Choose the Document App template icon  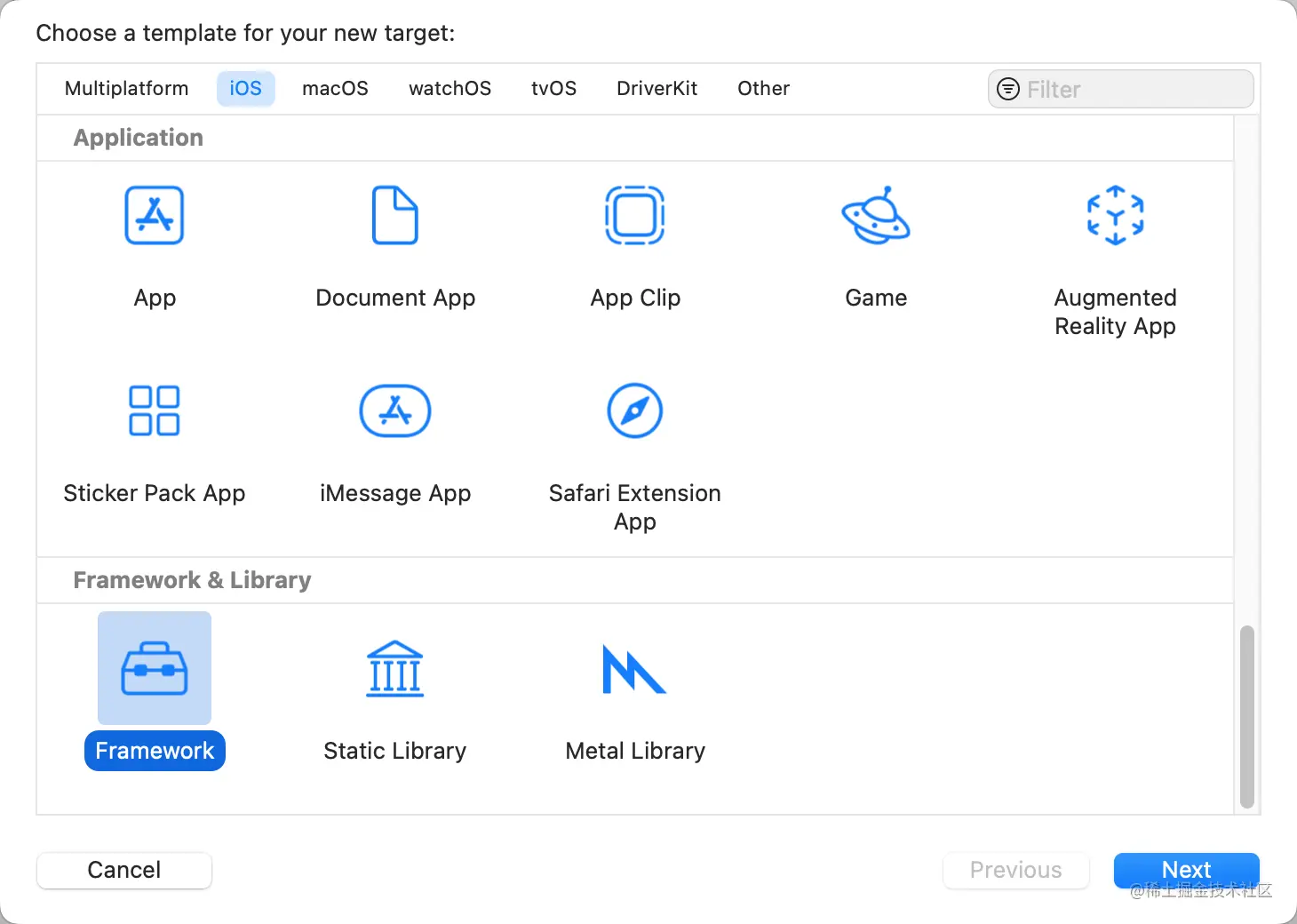click(x=395, y=215)
